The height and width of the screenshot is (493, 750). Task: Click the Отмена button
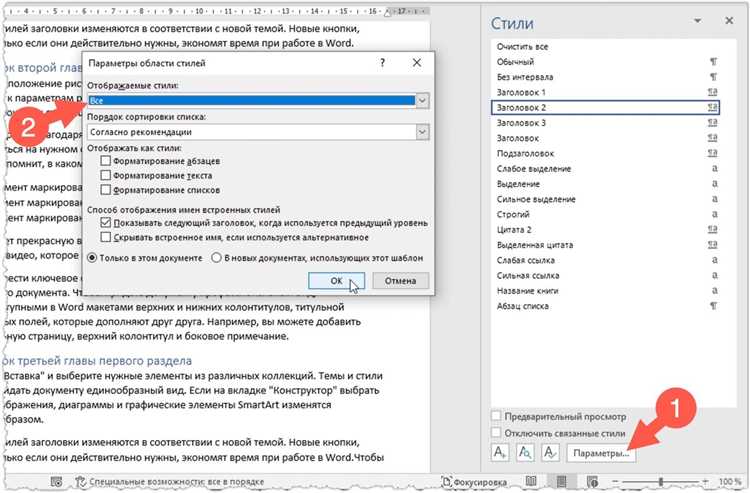(x=400, y=281)
